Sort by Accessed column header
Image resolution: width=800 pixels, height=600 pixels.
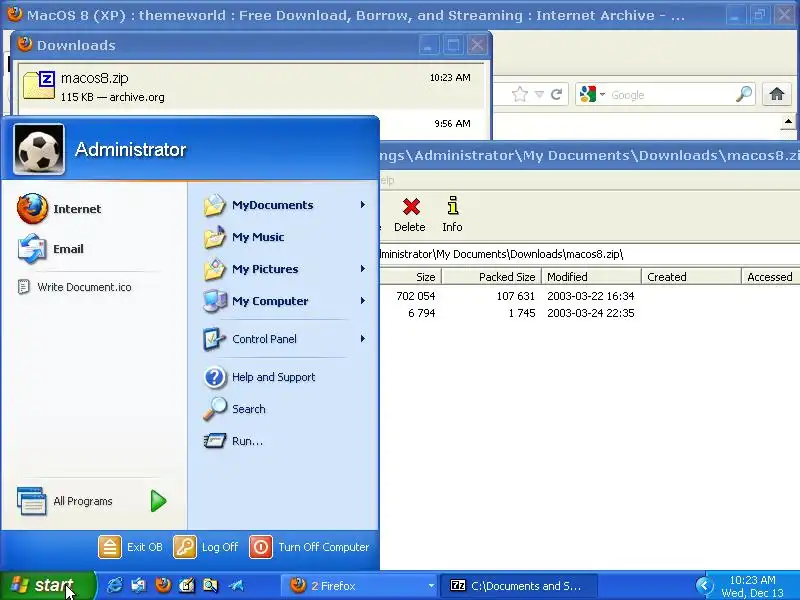[x=770, y=277]
